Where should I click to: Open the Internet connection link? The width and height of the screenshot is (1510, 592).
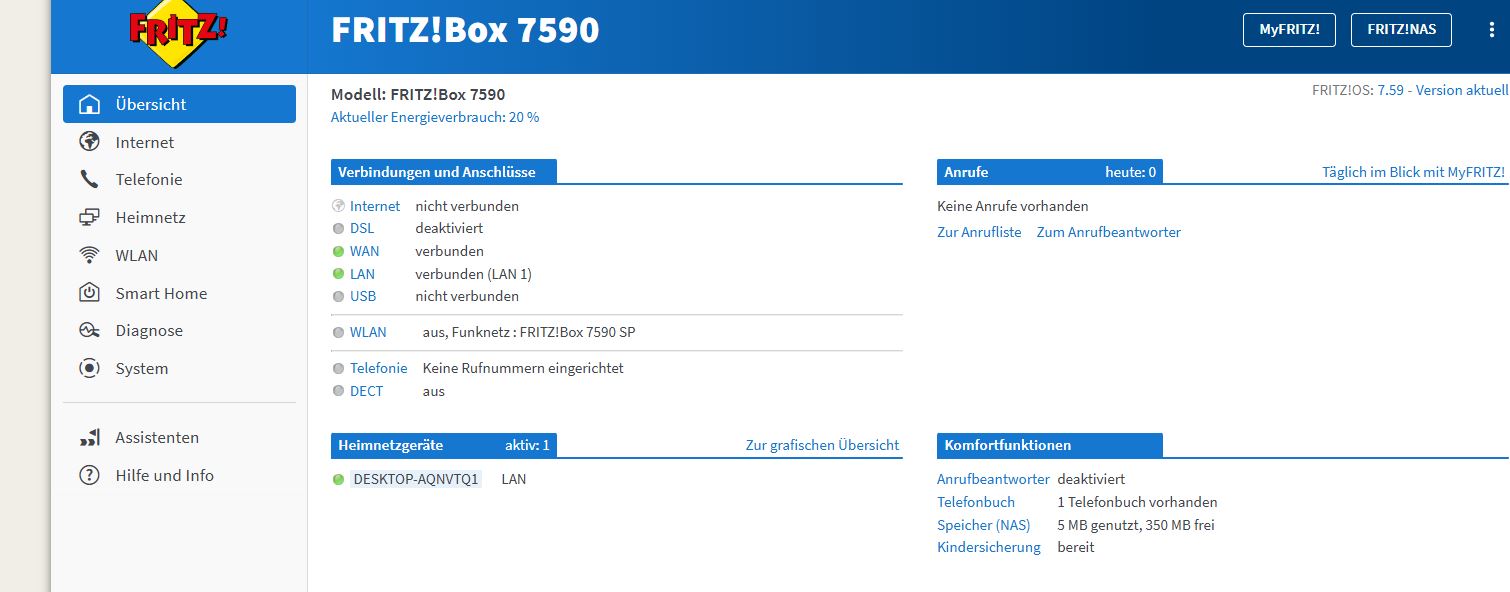(x=375, y=206)
